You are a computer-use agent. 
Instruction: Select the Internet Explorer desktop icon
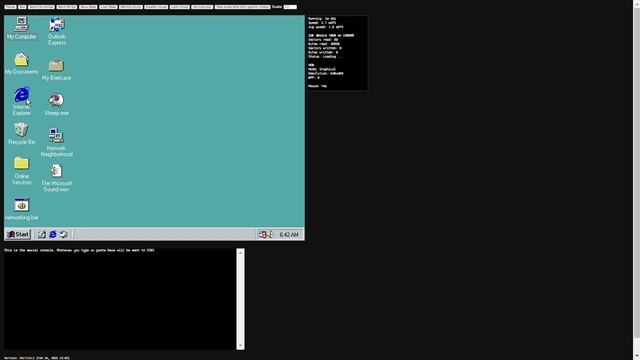click(x=21, y=101)
